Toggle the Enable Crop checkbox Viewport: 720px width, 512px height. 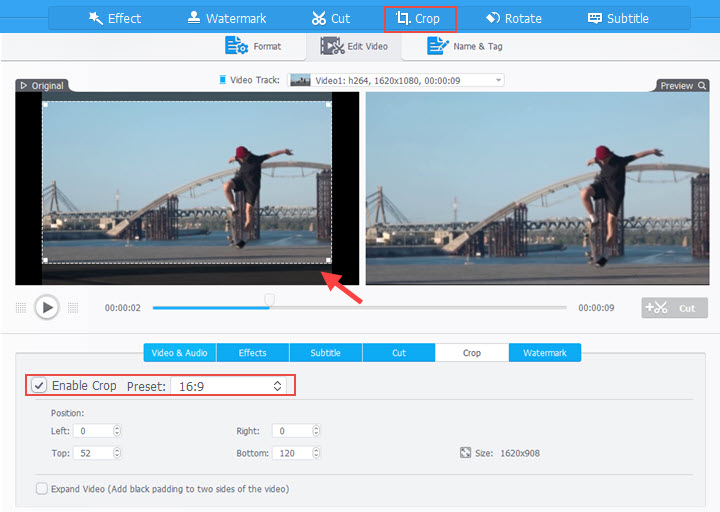coord(39,385)
